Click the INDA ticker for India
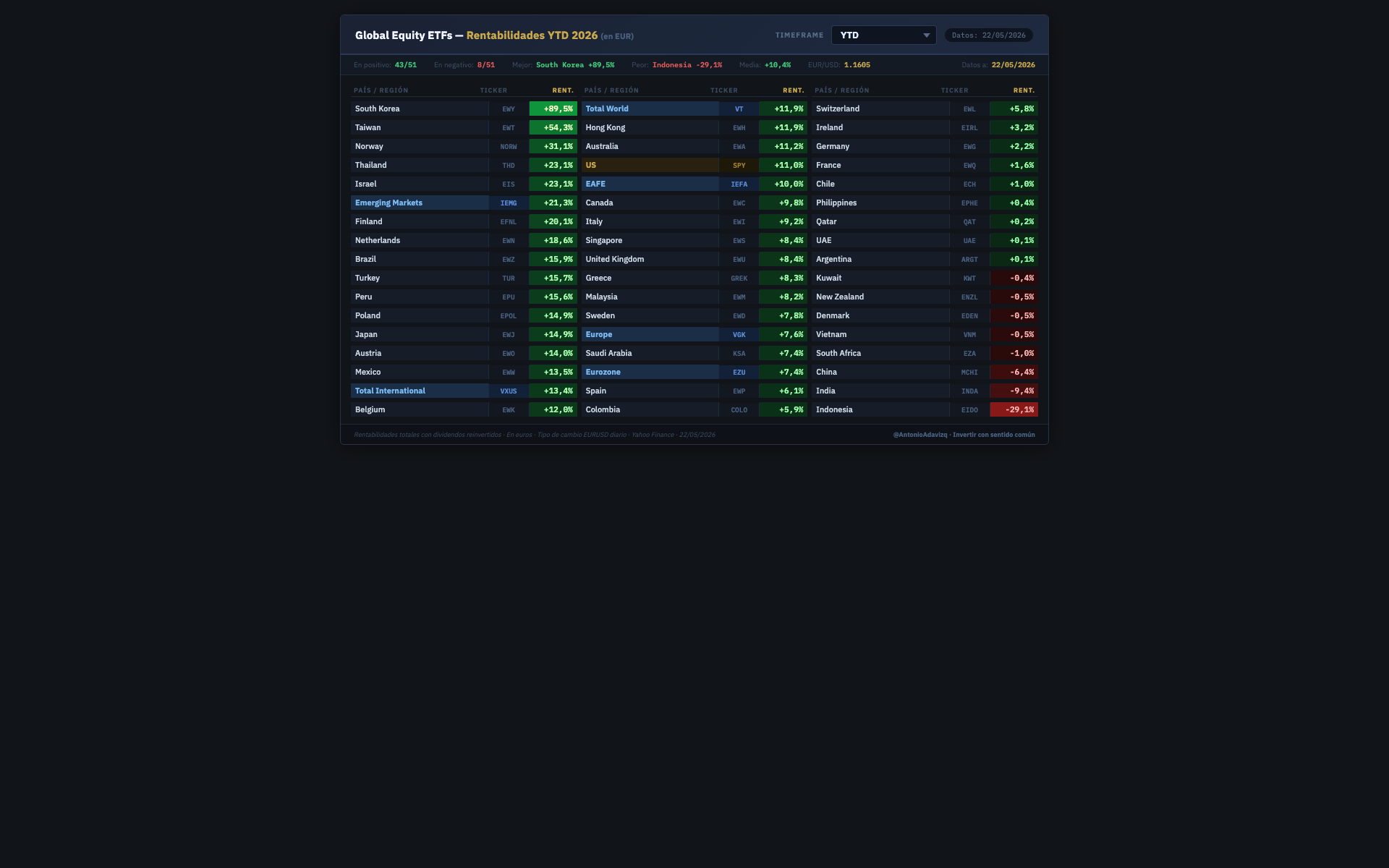Screen dimensions: 1389x868 click(x=969, y=391)
